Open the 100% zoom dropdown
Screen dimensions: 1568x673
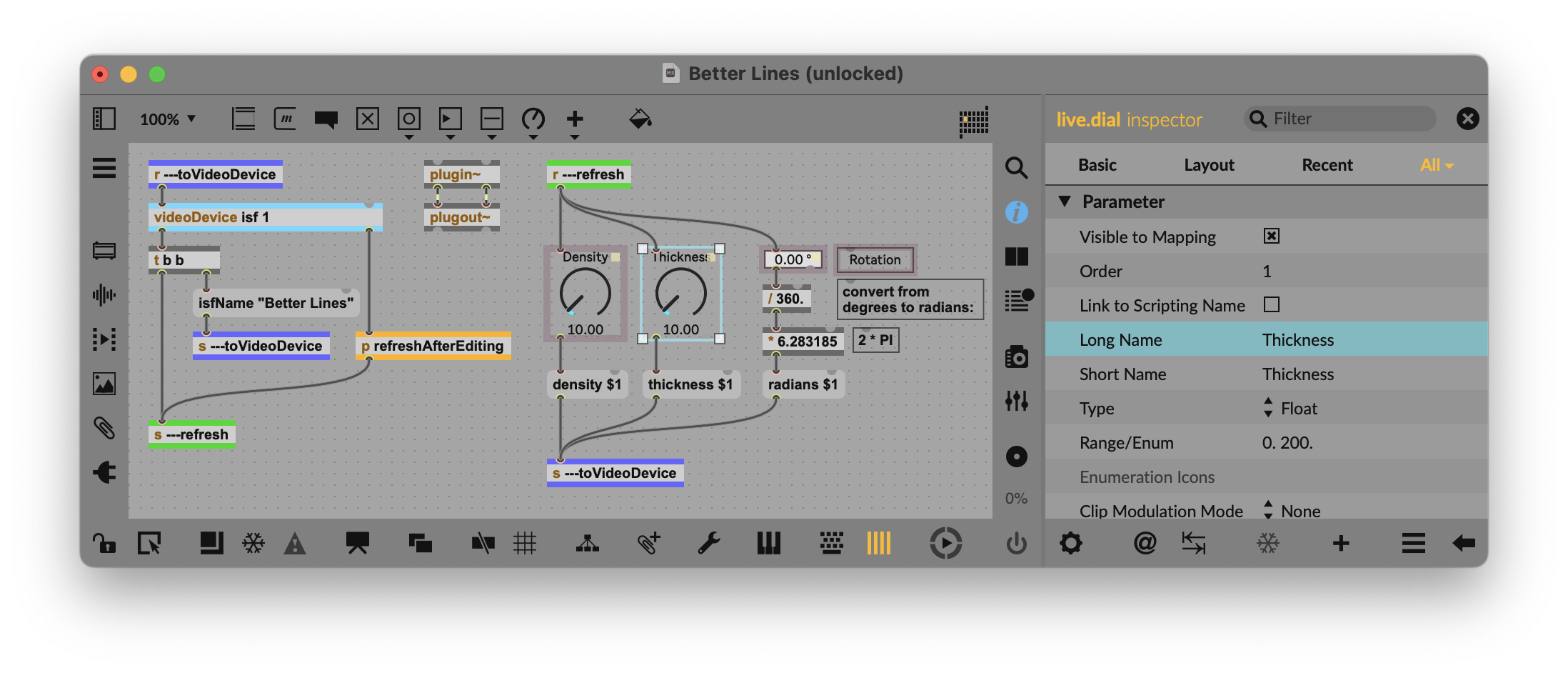tap(168, 119)
